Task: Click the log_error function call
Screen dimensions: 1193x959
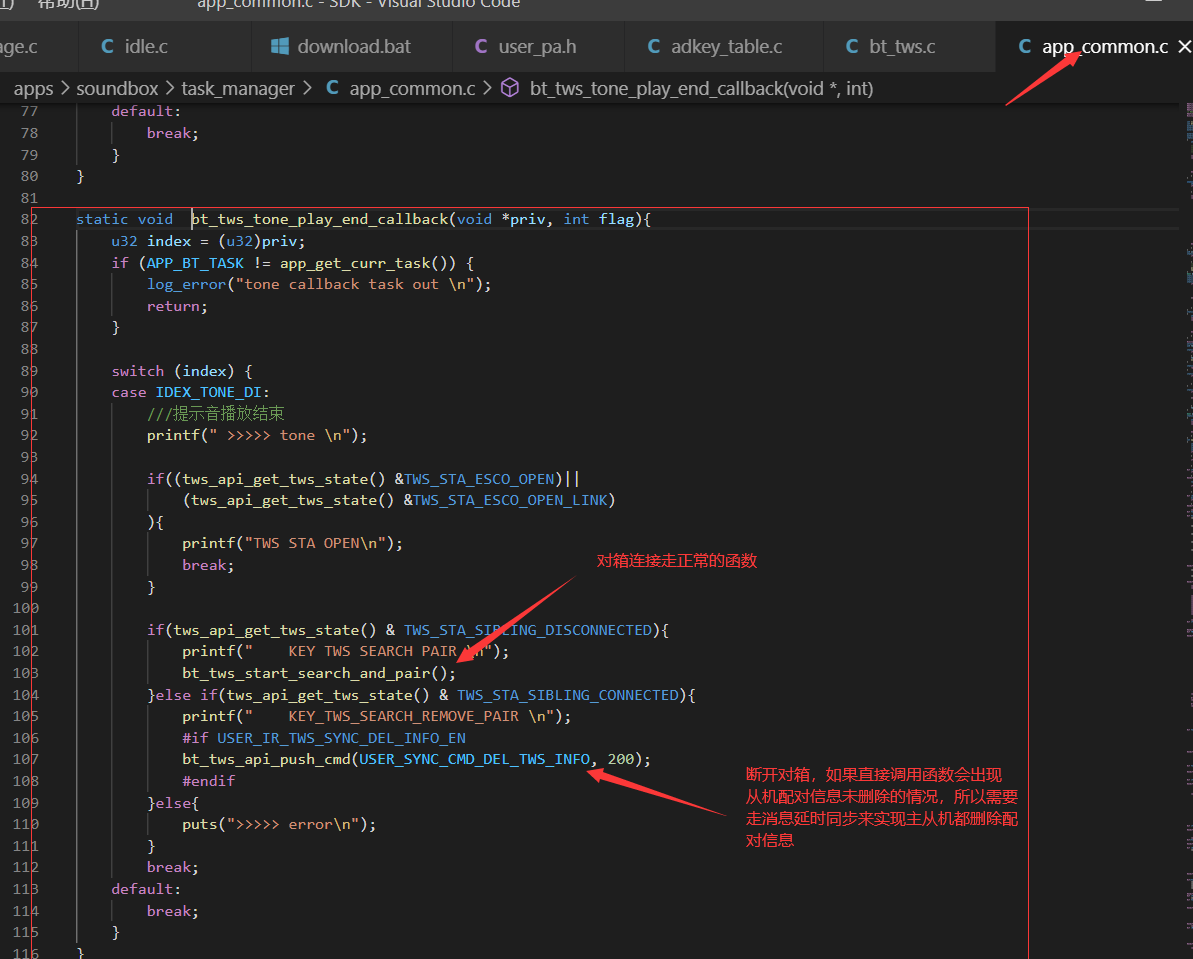Action: [186, 285]
